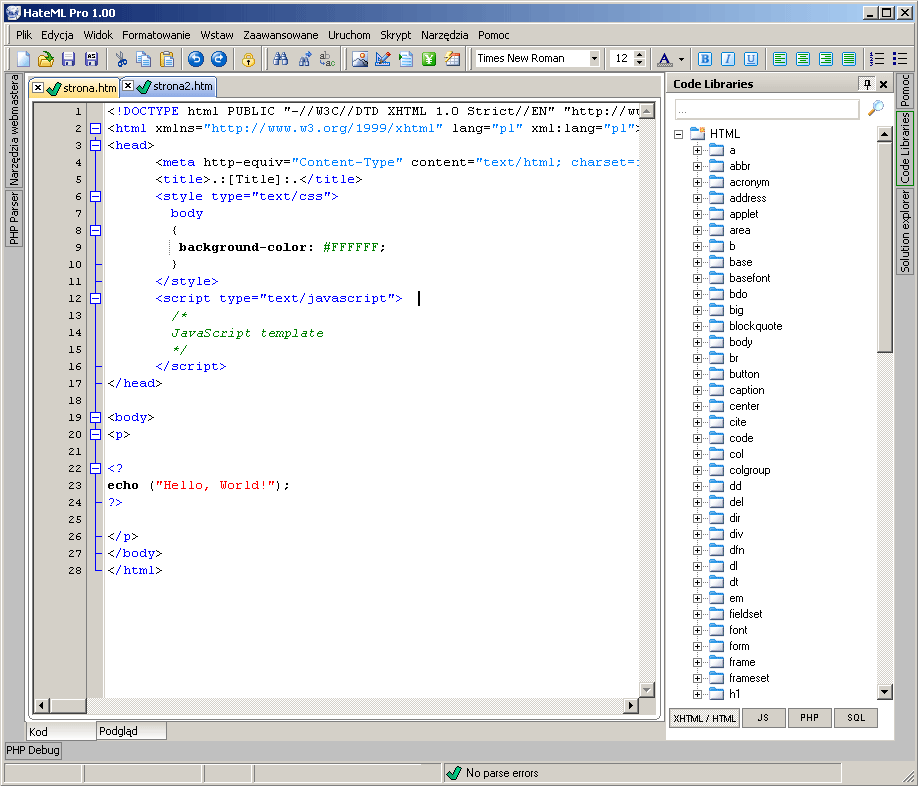Screen dimensions: 918x786
Task: Click the Code Libraries search field
Action: (766, 108)
